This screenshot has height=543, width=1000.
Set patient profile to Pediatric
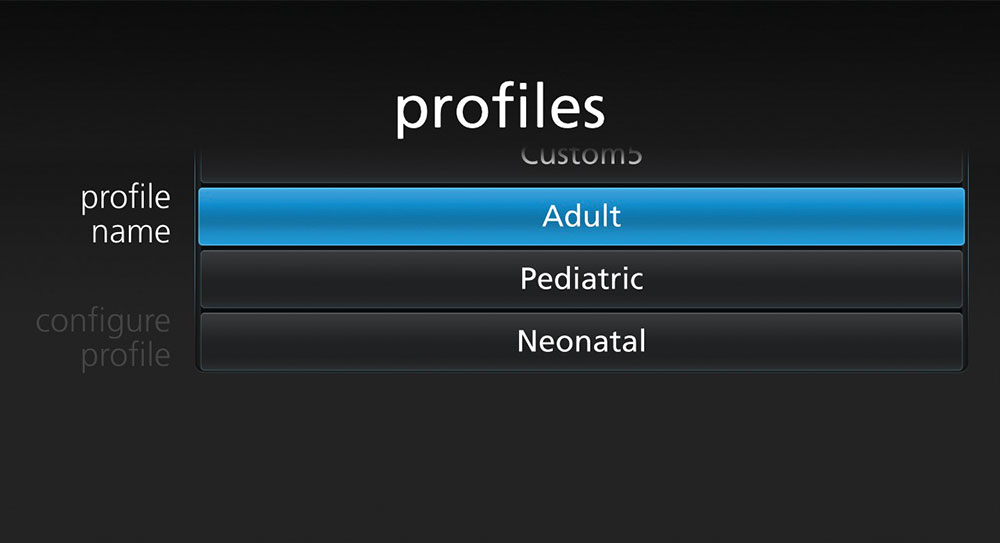[581, 278]
